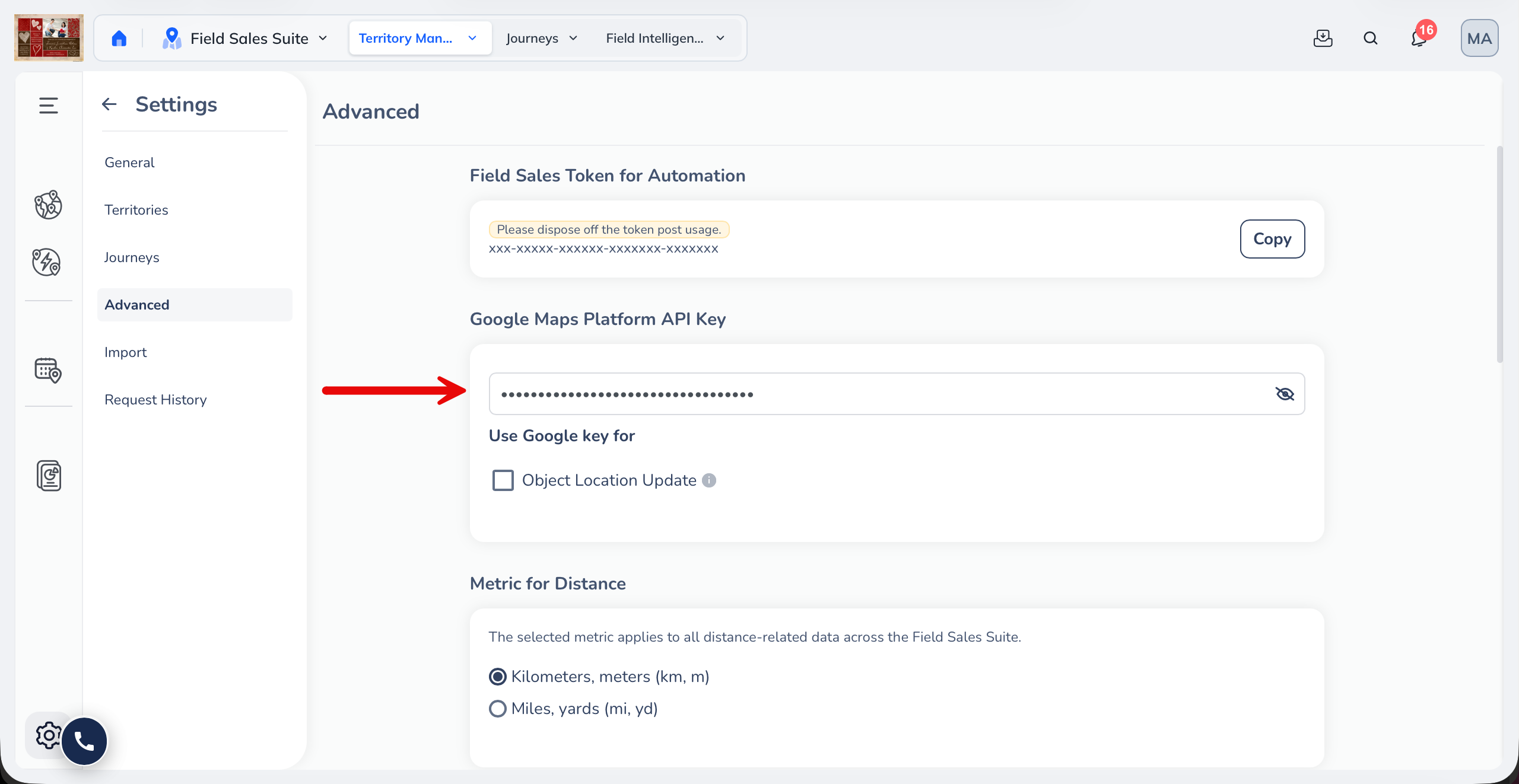
Task: Click 'Use Google key for' label
Action: point(561,436)
